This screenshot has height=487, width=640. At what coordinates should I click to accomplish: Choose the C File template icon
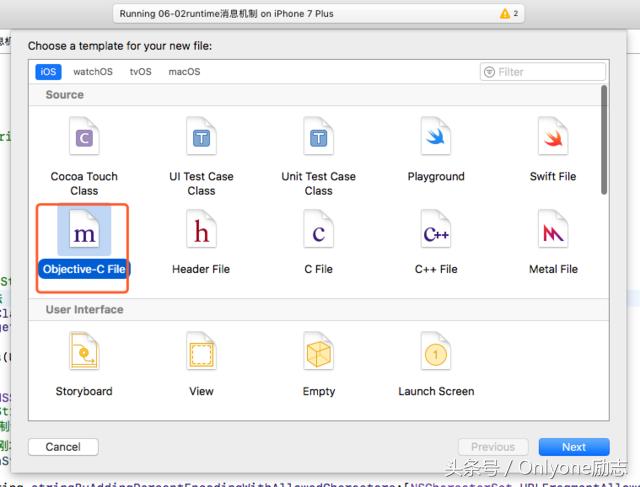point(318,229)
